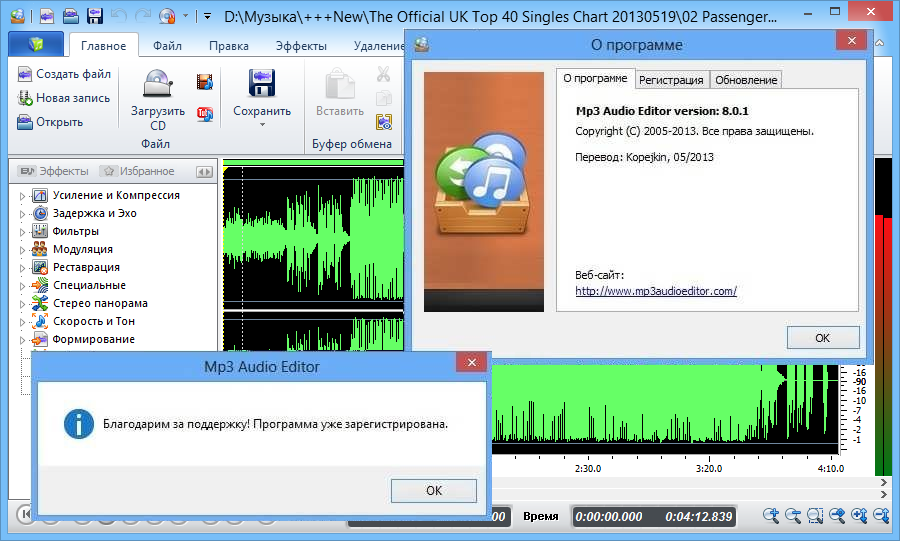Click the new file icon in quick access toolbar
Viewport: 900px width, 541px height.
pos(46,15)
